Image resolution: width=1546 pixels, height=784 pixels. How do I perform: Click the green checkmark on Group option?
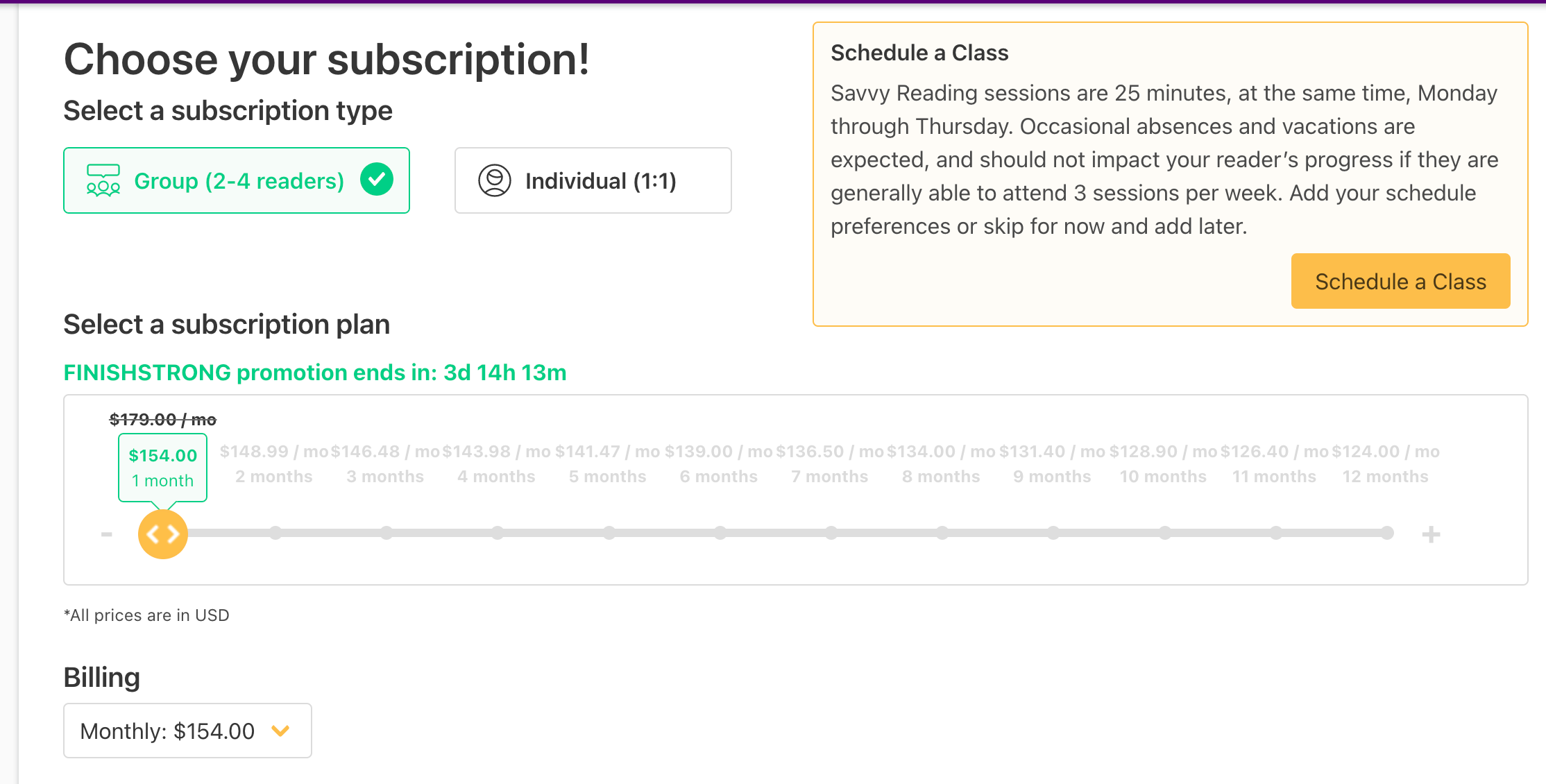click(377, 180)
